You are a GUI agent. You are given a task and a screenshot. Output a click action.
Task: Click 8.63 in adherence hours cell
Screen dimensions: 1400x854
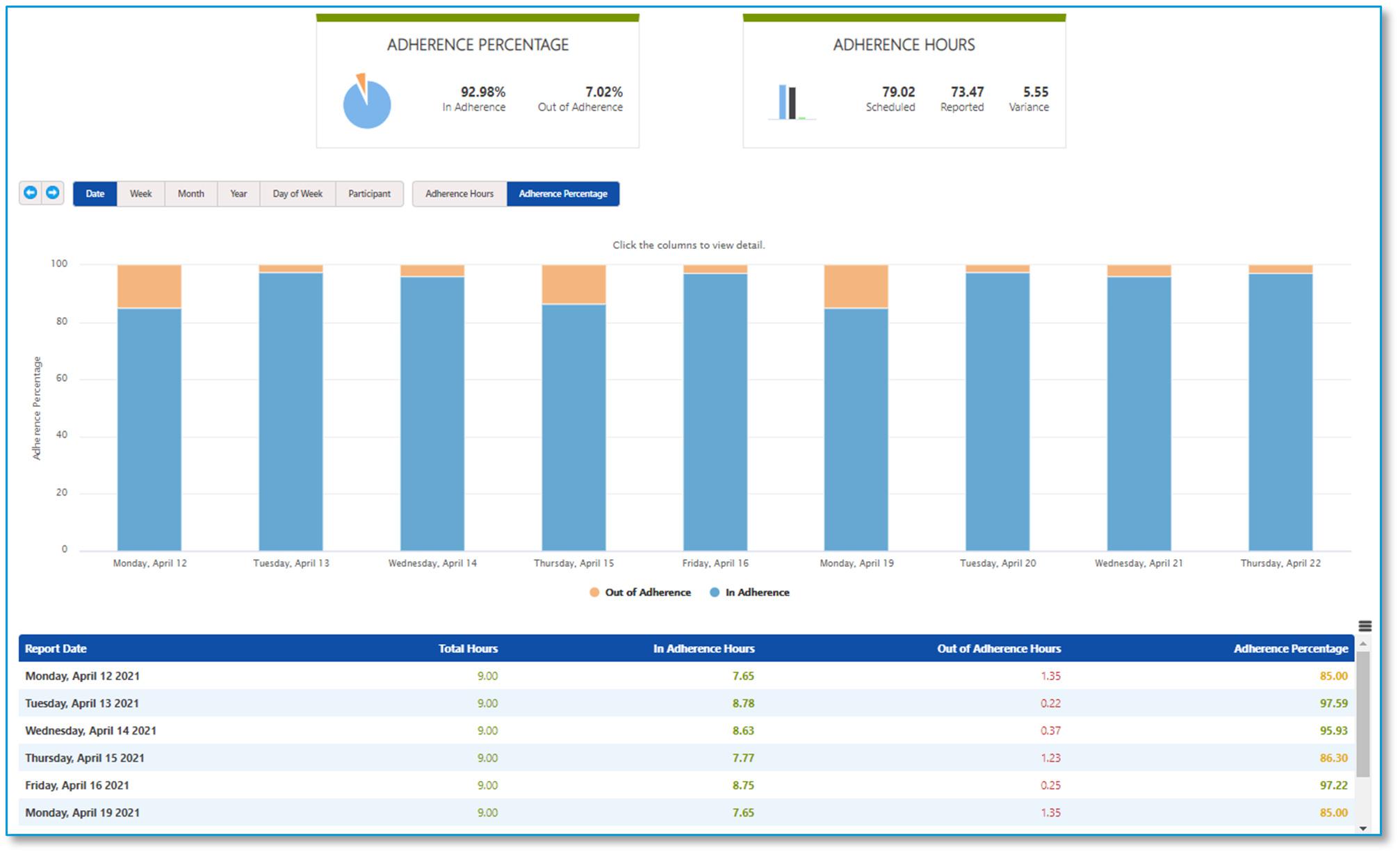click(743, 730)
